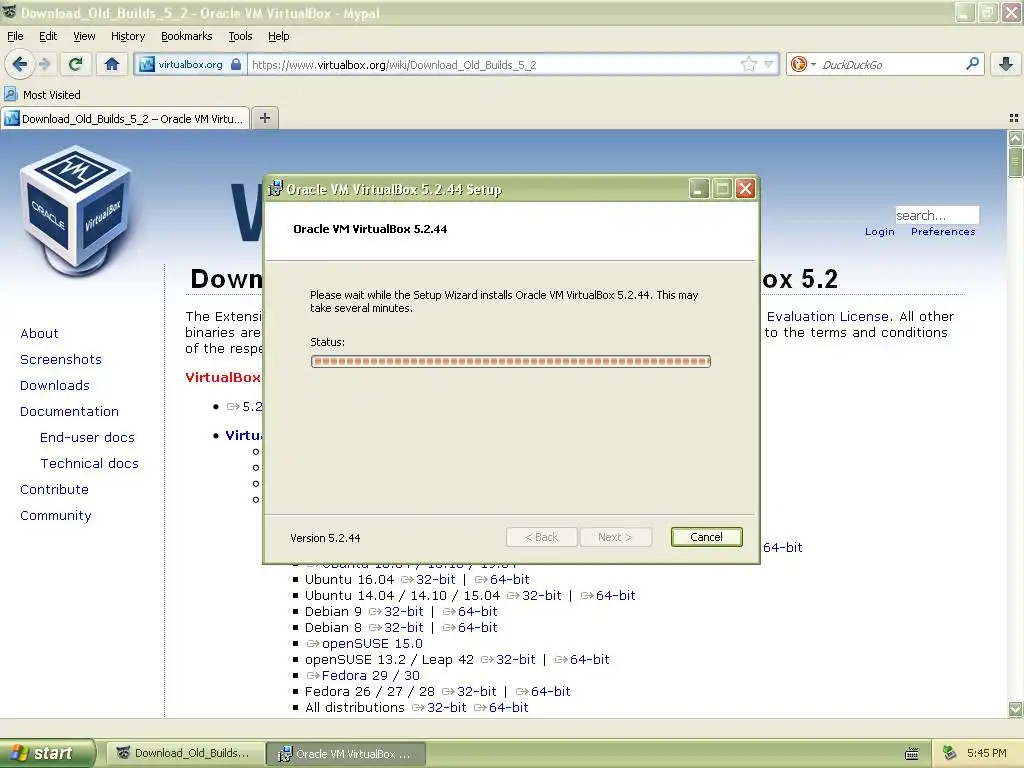Open the URL history dropdown arrow
Image resolution: width=1024 pixels, height=768 pixels.
[x=769, y=64]
